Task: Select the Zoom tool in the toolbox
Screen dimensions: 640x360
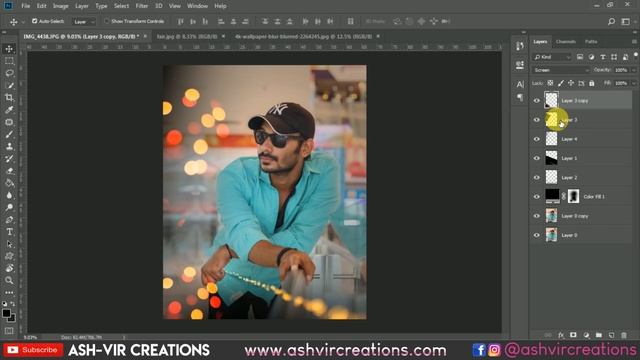Action: pyautogui.click(x=9, y=280)
